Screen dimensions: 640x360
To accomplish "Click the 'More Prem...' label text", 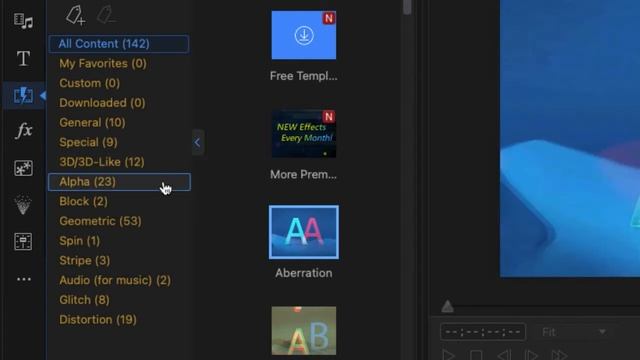I will (304, 175).
